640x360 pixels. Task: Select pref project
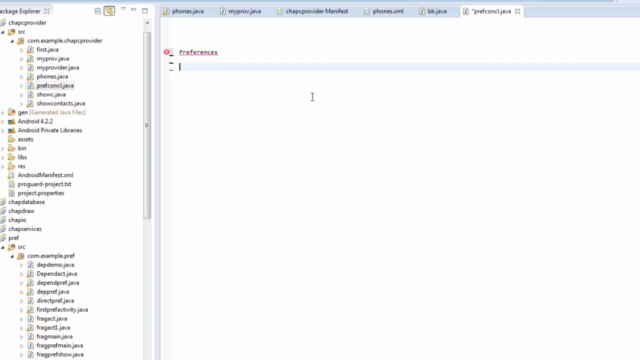13,238
